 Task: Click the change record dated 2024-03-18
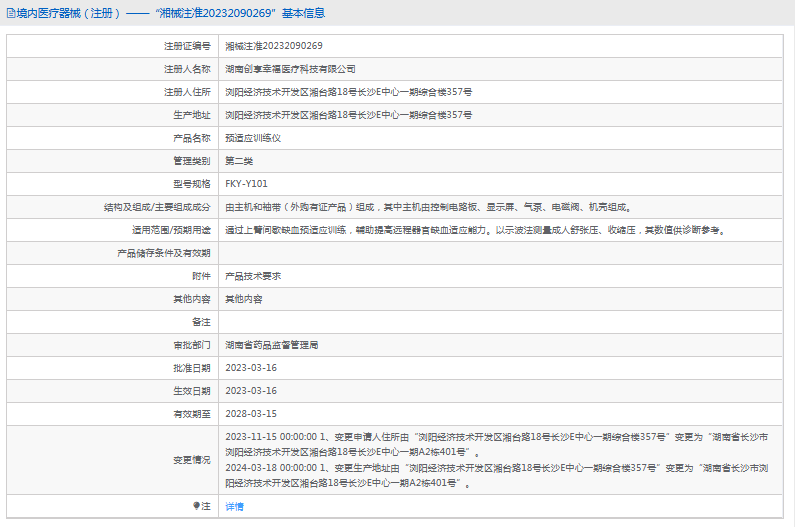[497, 475]
